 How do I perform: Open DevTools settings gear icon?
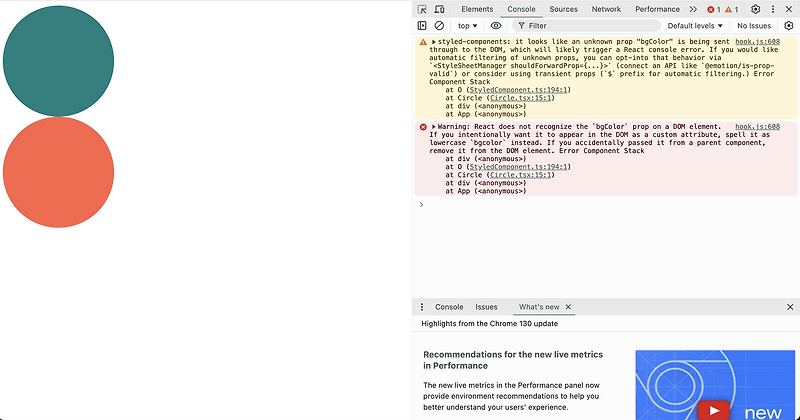coord(756,9)
